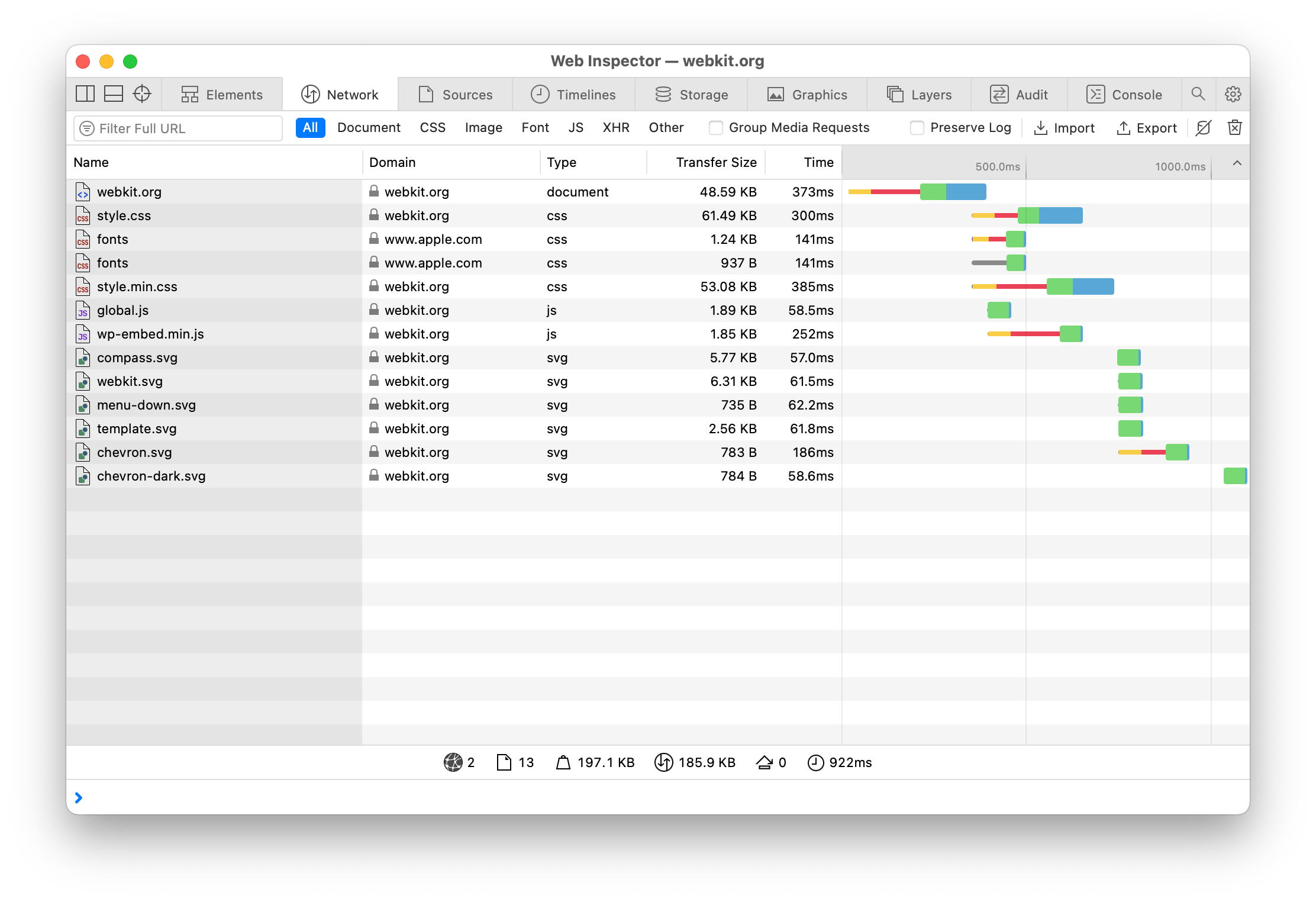Click the clear network items trash icon
This screenshot has height=902, width=1316.
click(1235, 128)
